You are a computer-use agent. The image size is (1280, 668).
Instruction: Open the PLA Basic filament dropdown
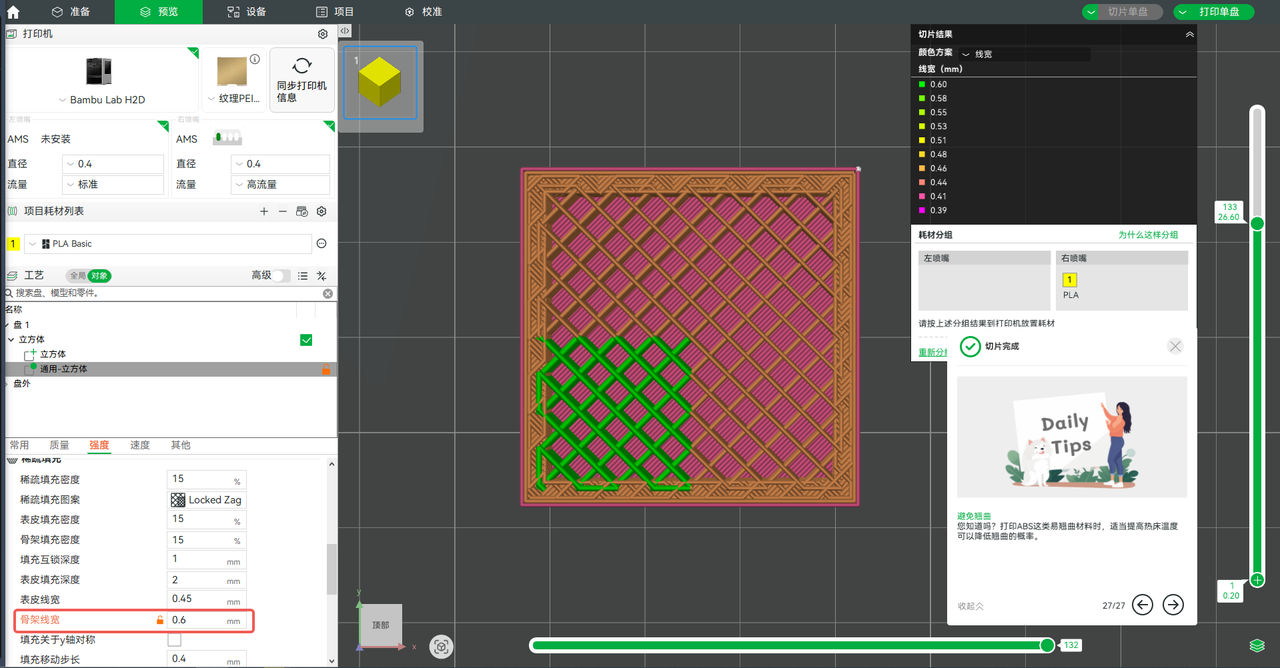pyautogui.click(x=168, y=244)
